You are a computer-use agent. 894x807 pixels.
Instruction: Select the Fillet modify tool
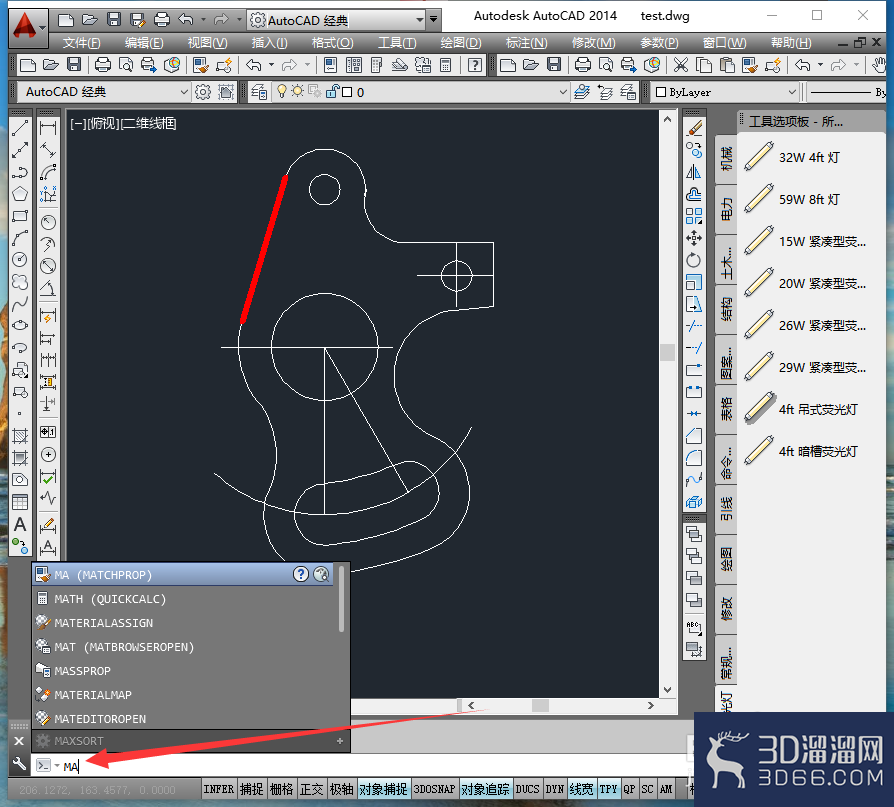[x=694, y=458]
